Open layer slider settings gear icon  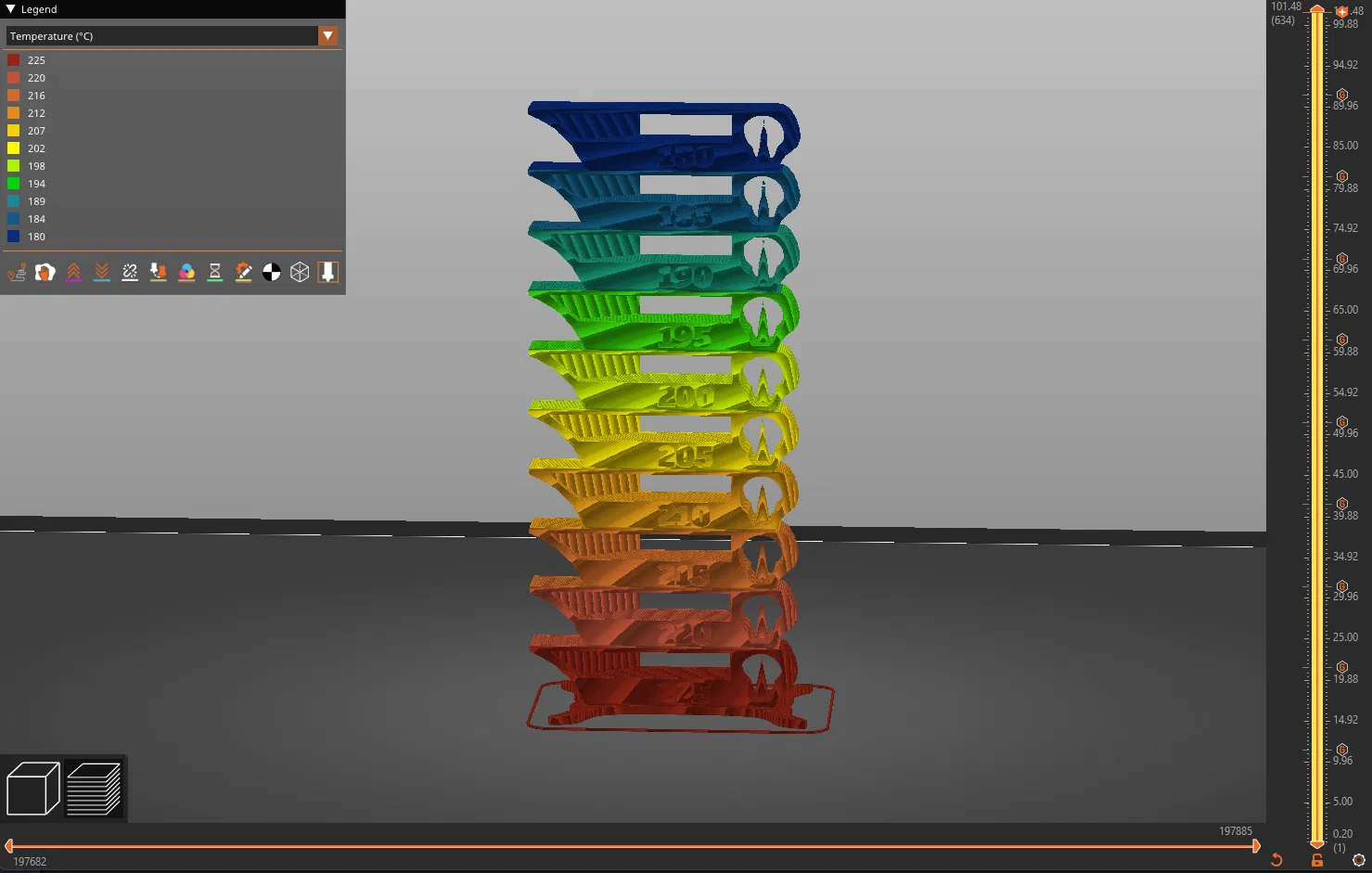point(1359,860)
